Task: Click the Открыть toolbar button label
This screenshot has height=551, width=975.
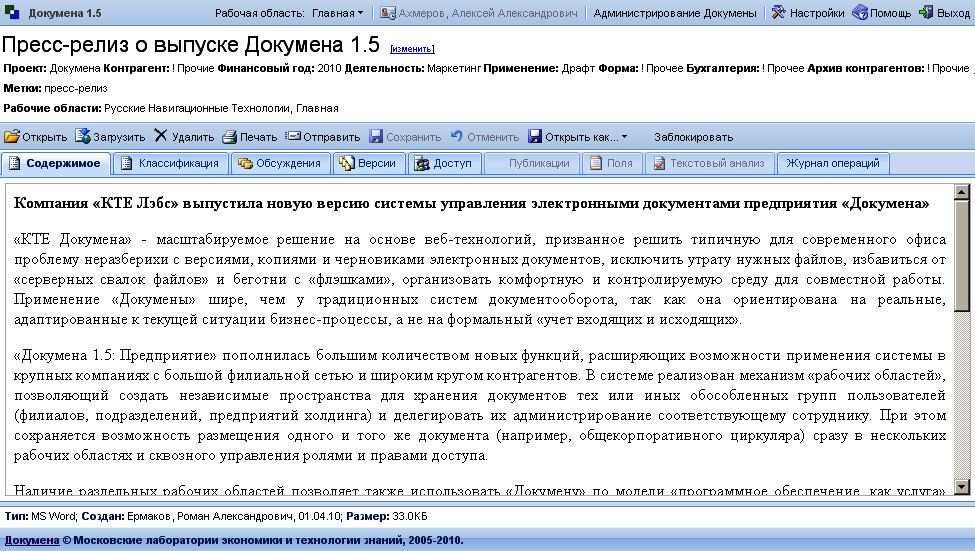Action: pyautogui.click(x=44, y=137)
